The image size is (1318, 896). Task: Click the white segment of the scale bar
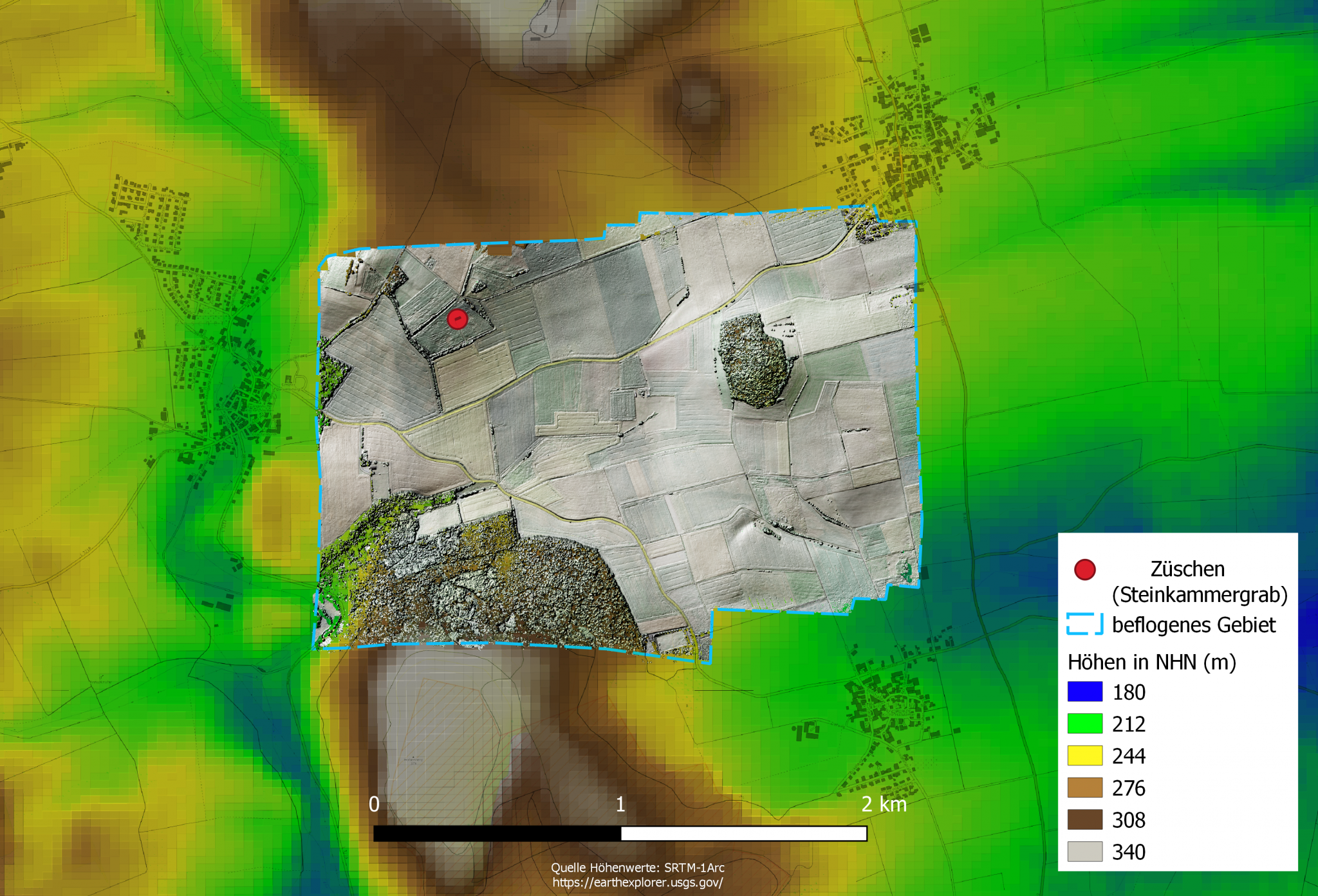click(x=744, y=834)
